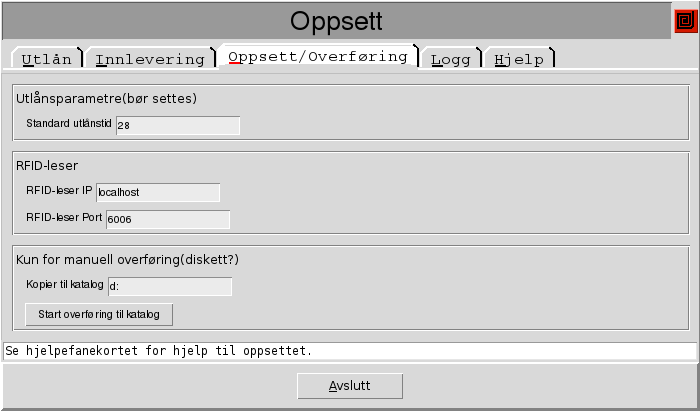Focus the Kopier til katalog field
This screenshot has width=700, height=411.
coord(169,286)
